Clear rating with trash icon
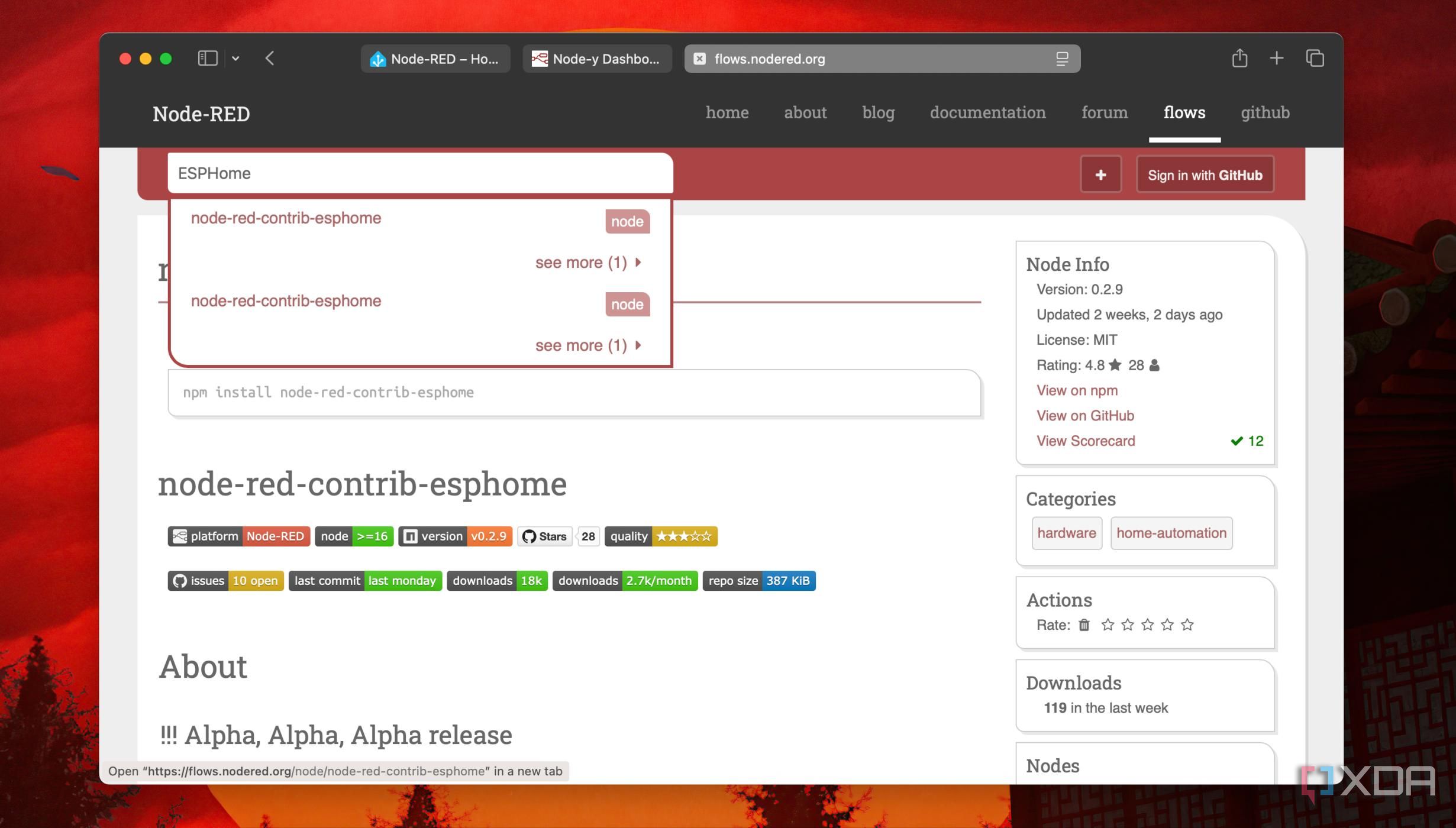The width and height of the screenshot is (1456, 828). click(x=1084, y=625)
